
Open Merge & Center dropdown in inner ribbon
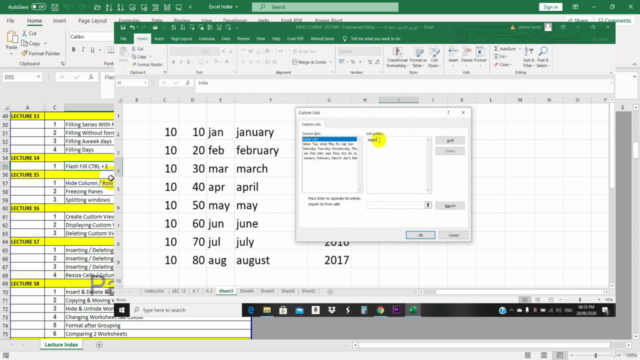pyautogui.click(x=331, y=62)
